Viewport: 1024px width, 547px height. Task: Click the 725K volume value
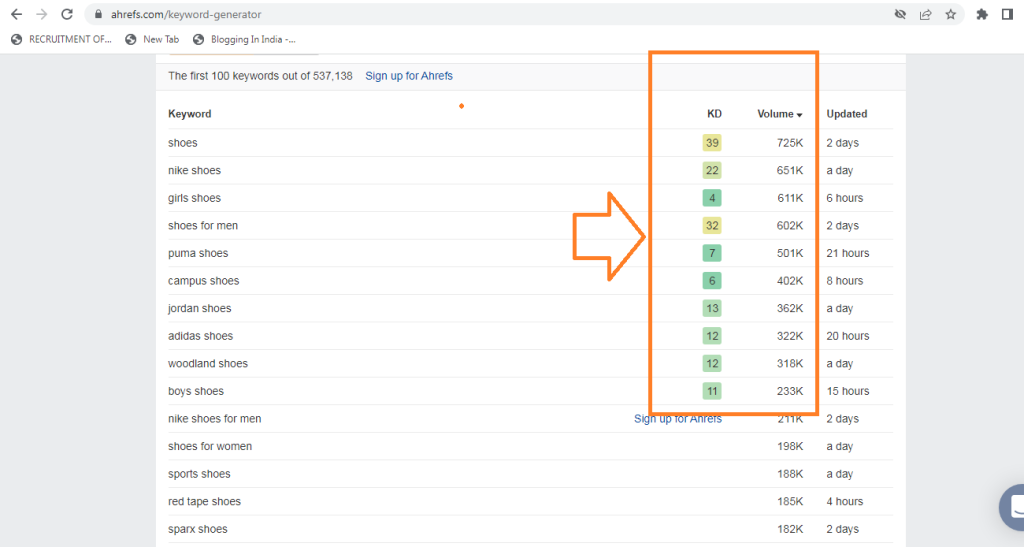tap(790, 143)
